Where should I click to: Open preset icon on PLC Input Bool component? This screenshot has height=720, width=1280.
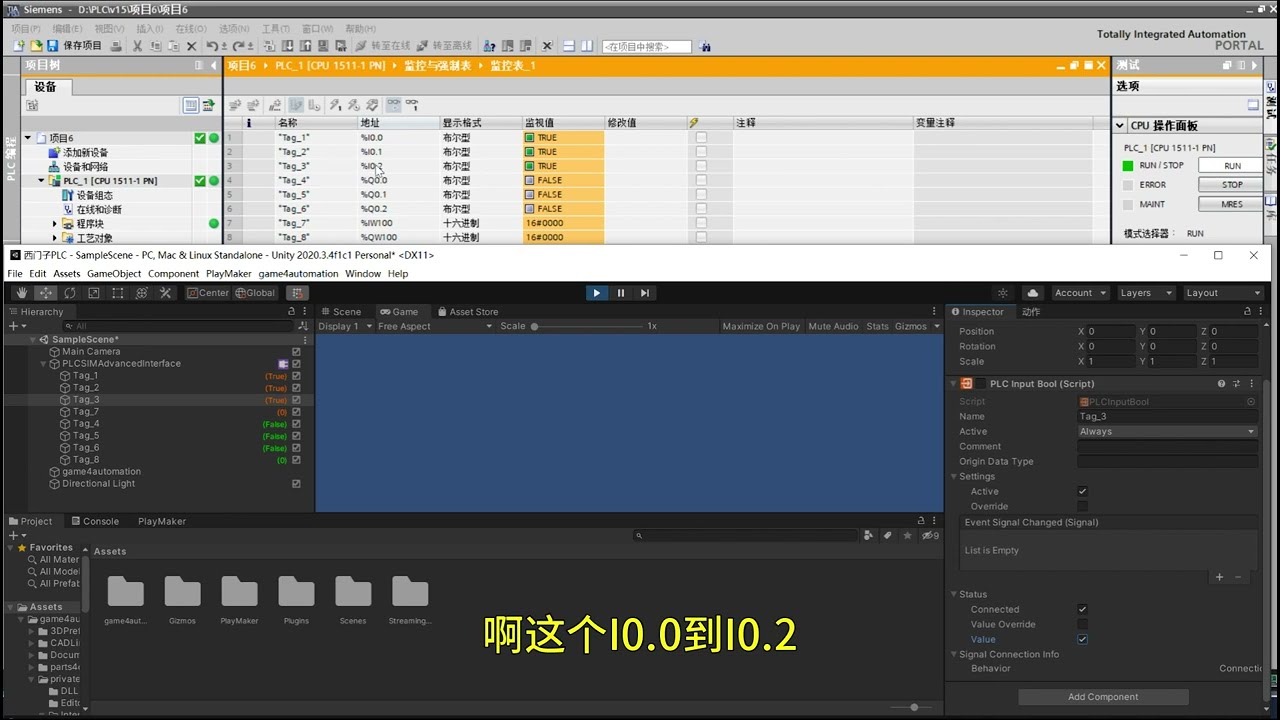[x=1237, y=384]
